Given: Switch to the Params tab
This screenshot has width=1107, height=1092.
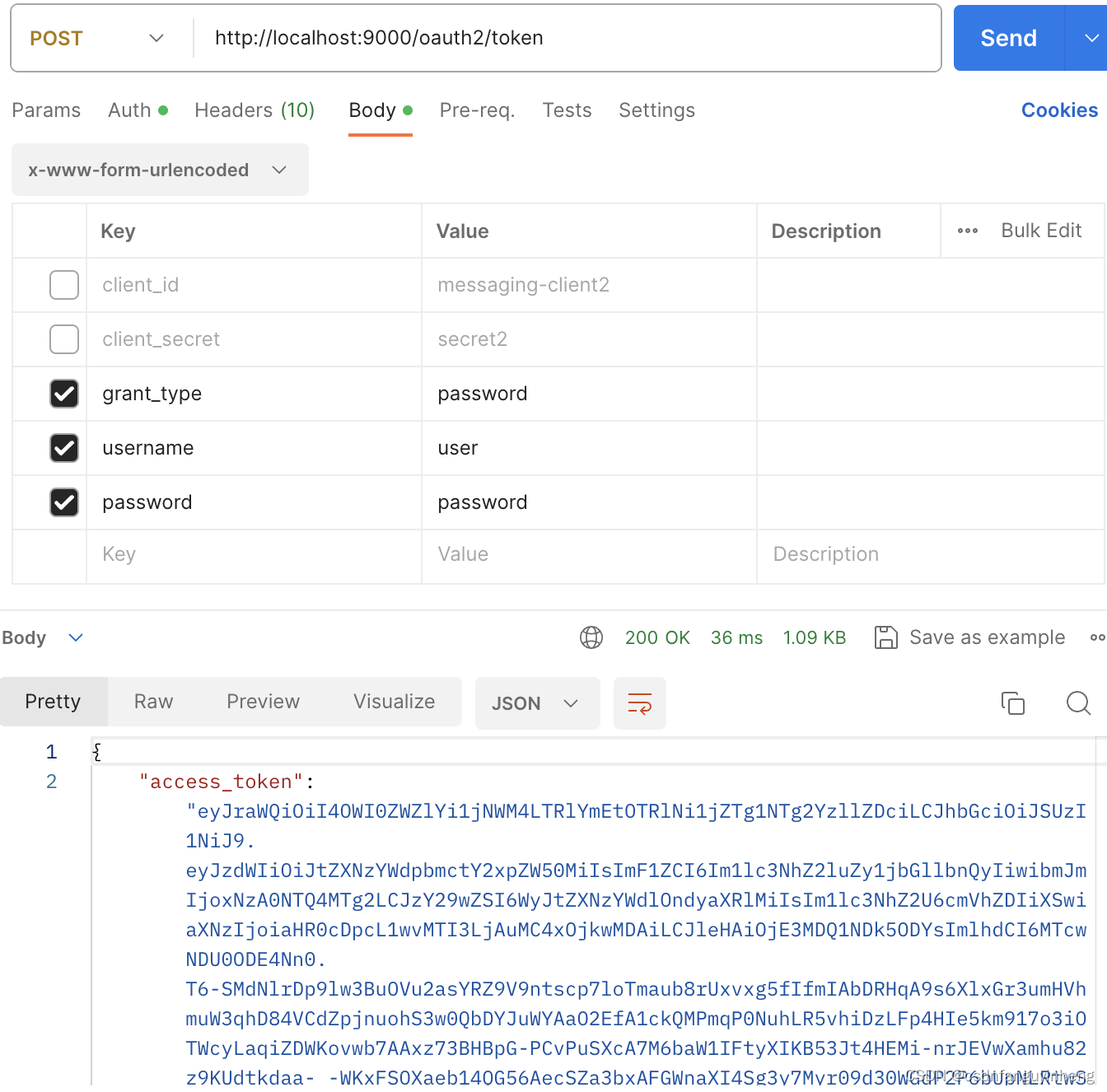Looking at the screenshot, I should (46, 110).
